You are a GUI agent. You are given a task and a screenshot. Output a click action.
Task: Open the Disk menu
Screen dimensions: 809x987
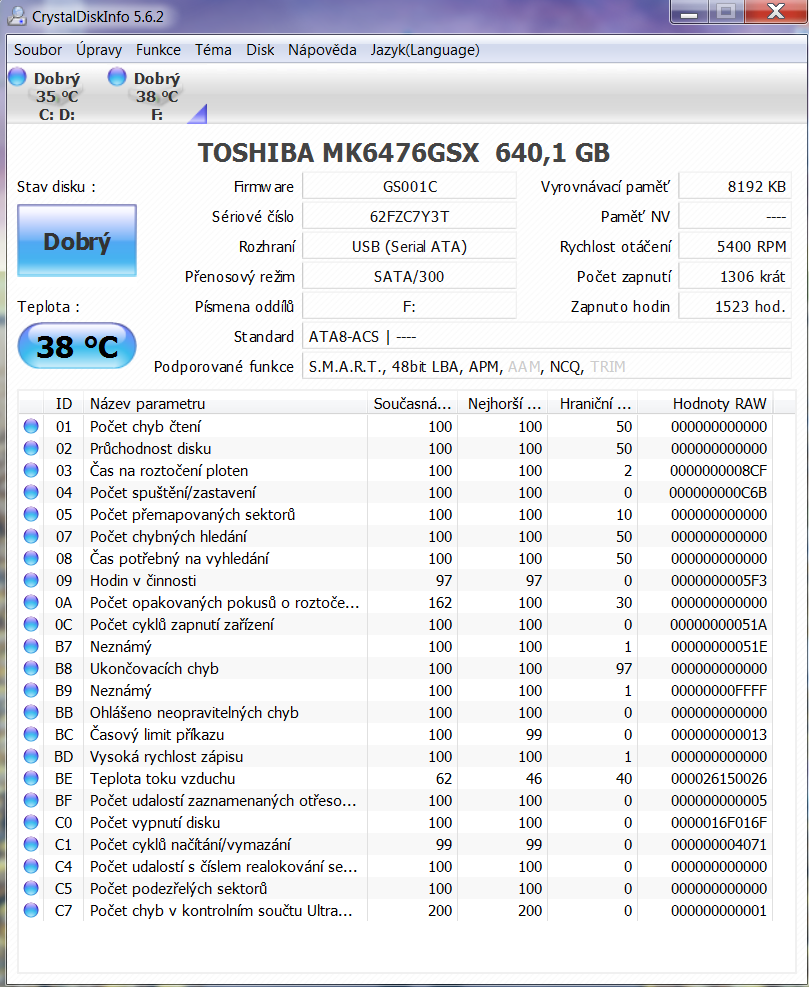pos(260,50)
